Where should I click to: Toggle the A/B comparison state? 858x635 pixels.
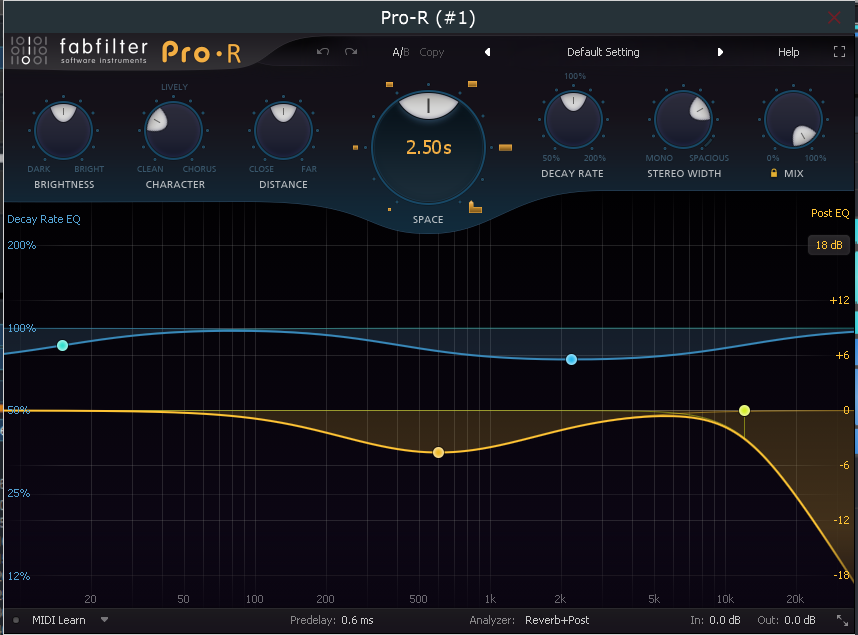coord(401,52)
